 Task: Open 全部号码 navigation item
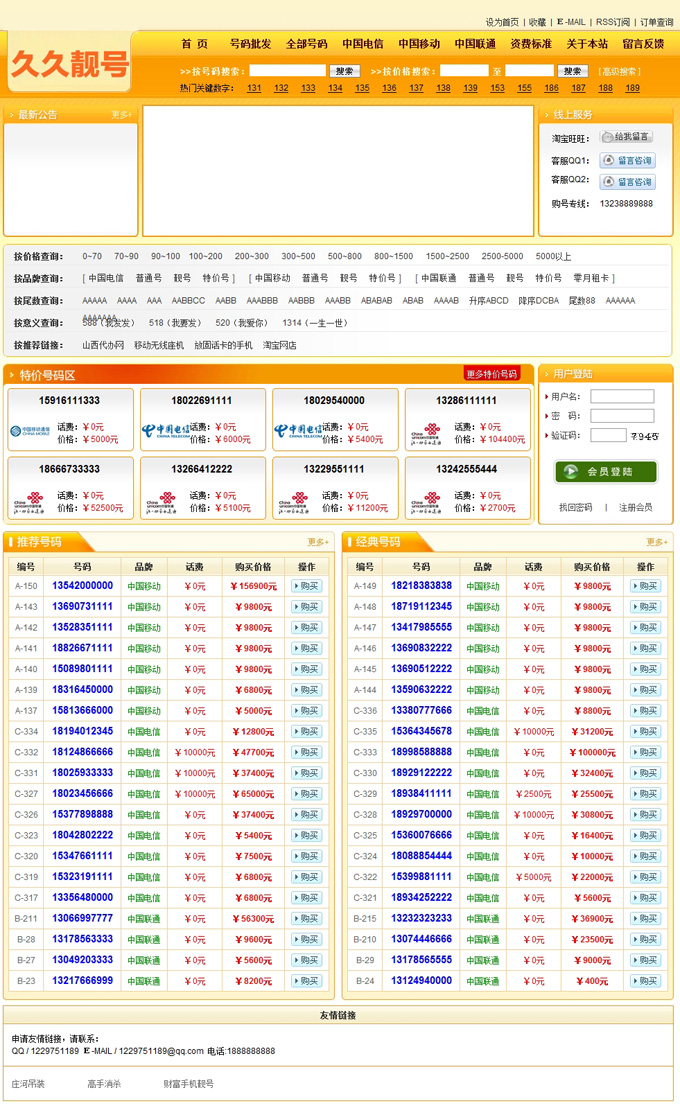(306, 44)
